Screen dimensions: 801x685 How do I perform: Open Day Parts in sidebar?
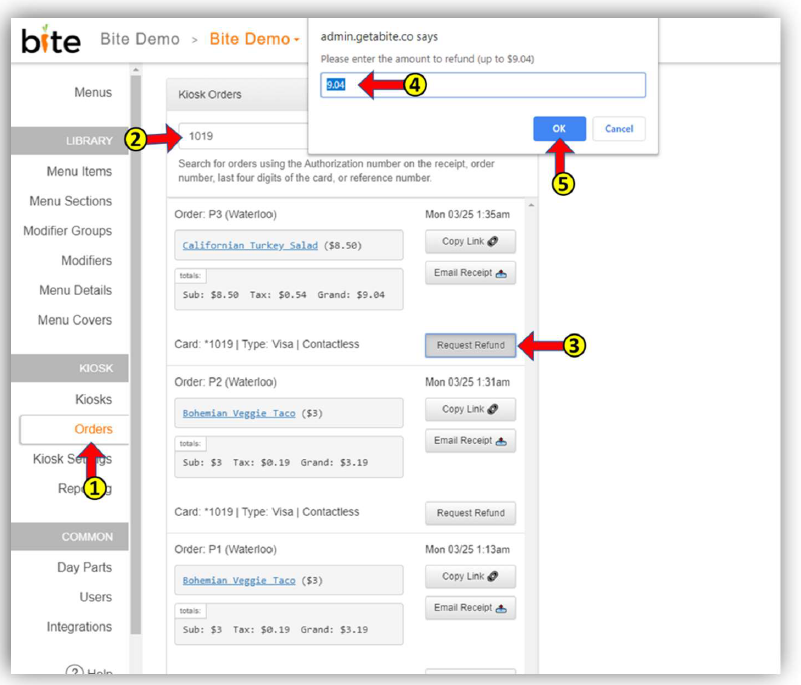click(x=84, y=567)
